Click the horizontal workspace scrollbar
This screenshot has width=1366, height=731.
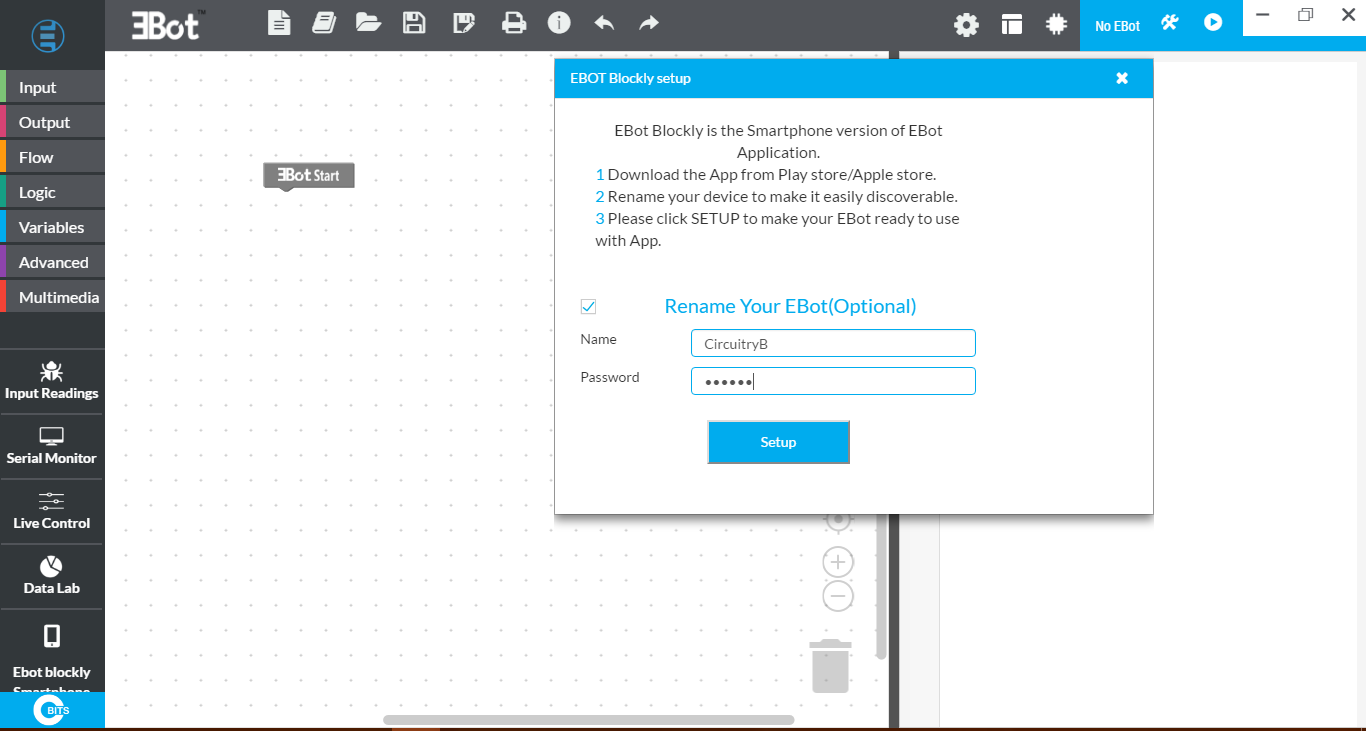(x=588, y=719)
